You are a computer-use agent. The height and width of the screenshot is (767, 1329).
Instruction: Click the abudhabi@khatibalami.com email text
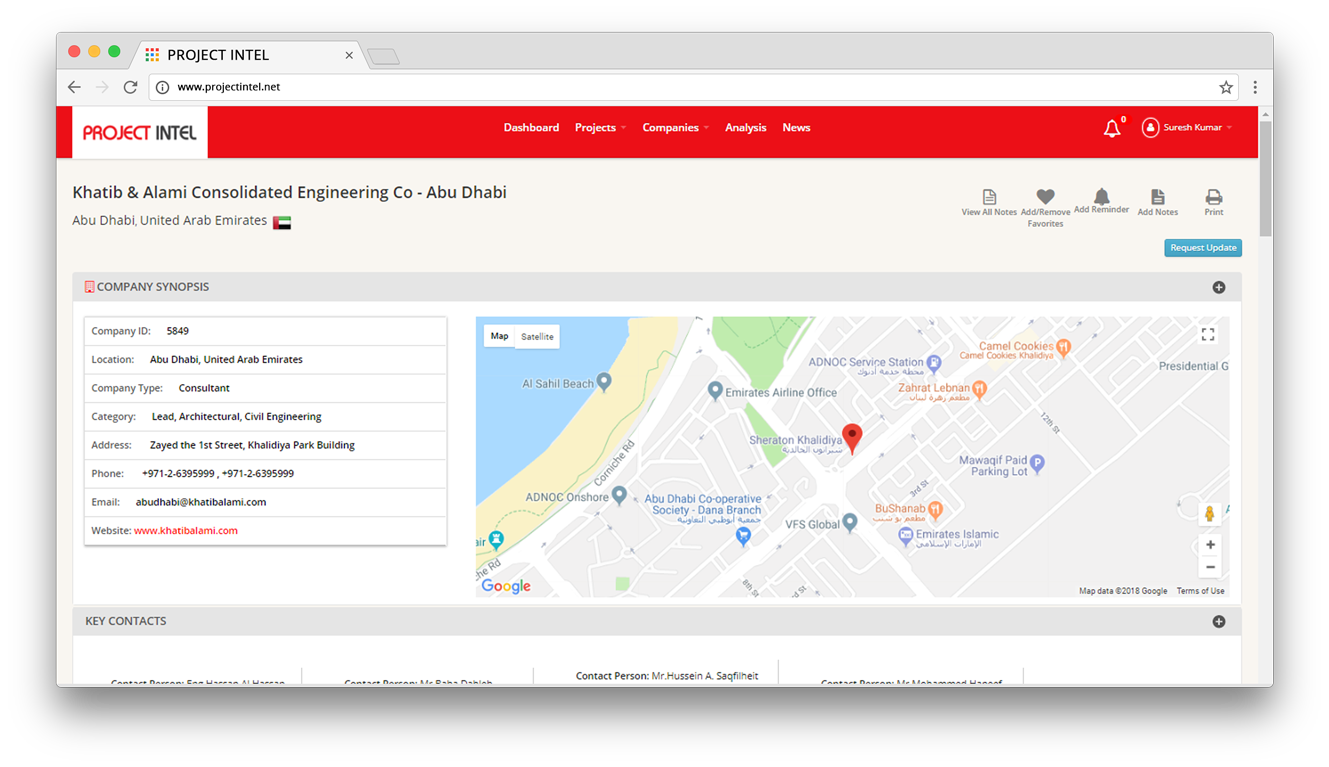201,502
